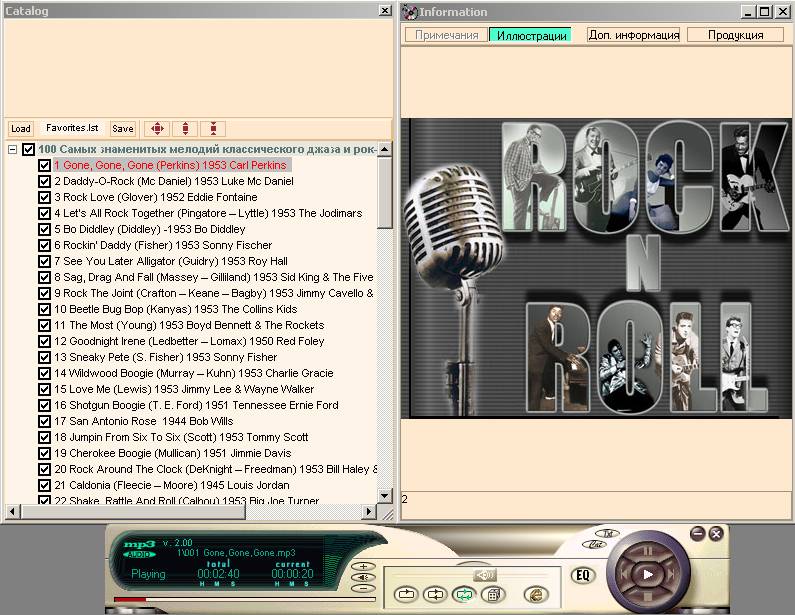Select '19 Cherokee Boogie' track
The height and width of the screenshot is (615, 795).
(x=172, y=453)
